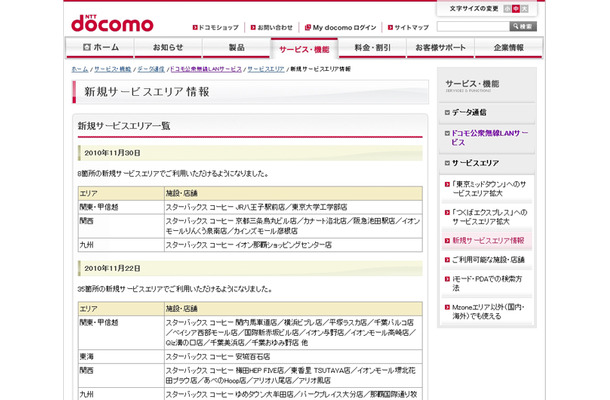Open 「東京ミッドタウン」へのサービスエリア拡大 sidebar link

coord(489,189)
